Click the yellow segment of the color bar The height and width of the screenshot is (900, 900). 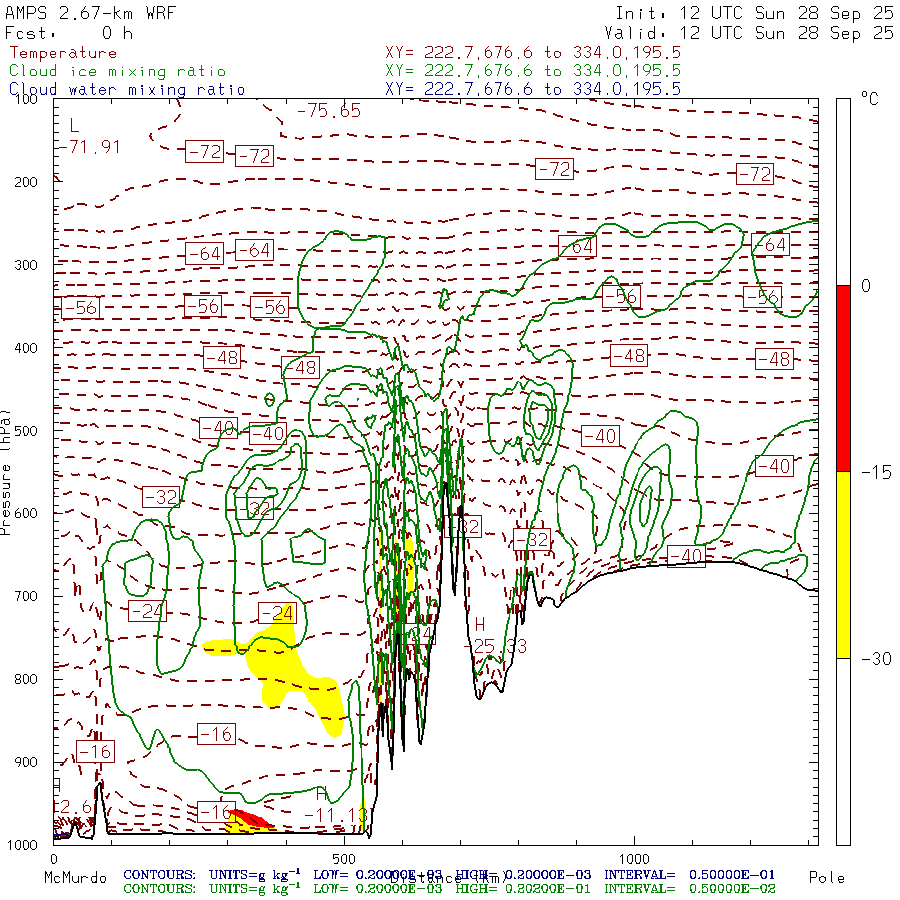pyautogui.click(x=843, y=565)
